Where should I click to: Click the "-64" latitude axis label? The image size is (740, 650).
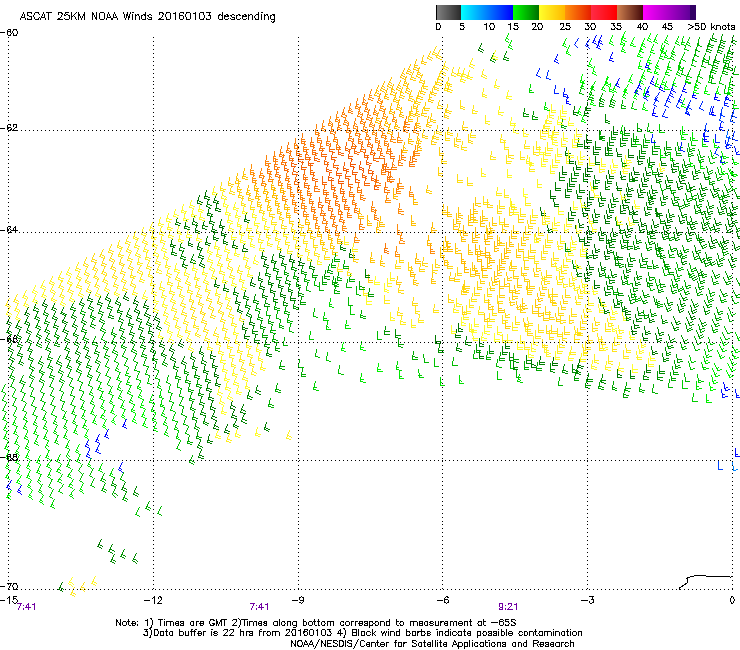9,229
